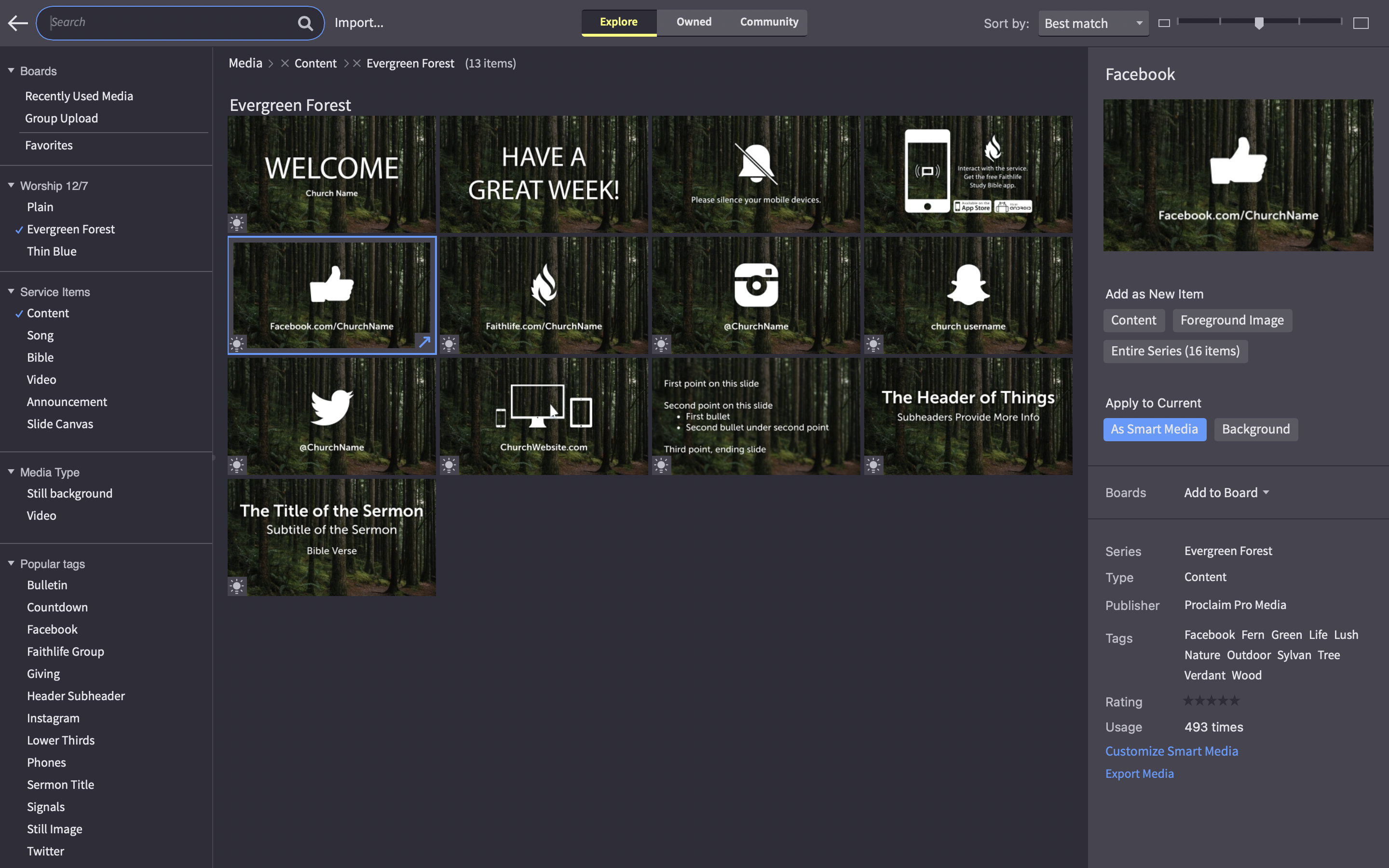Select the Plain filter

(x=40, y=207)
